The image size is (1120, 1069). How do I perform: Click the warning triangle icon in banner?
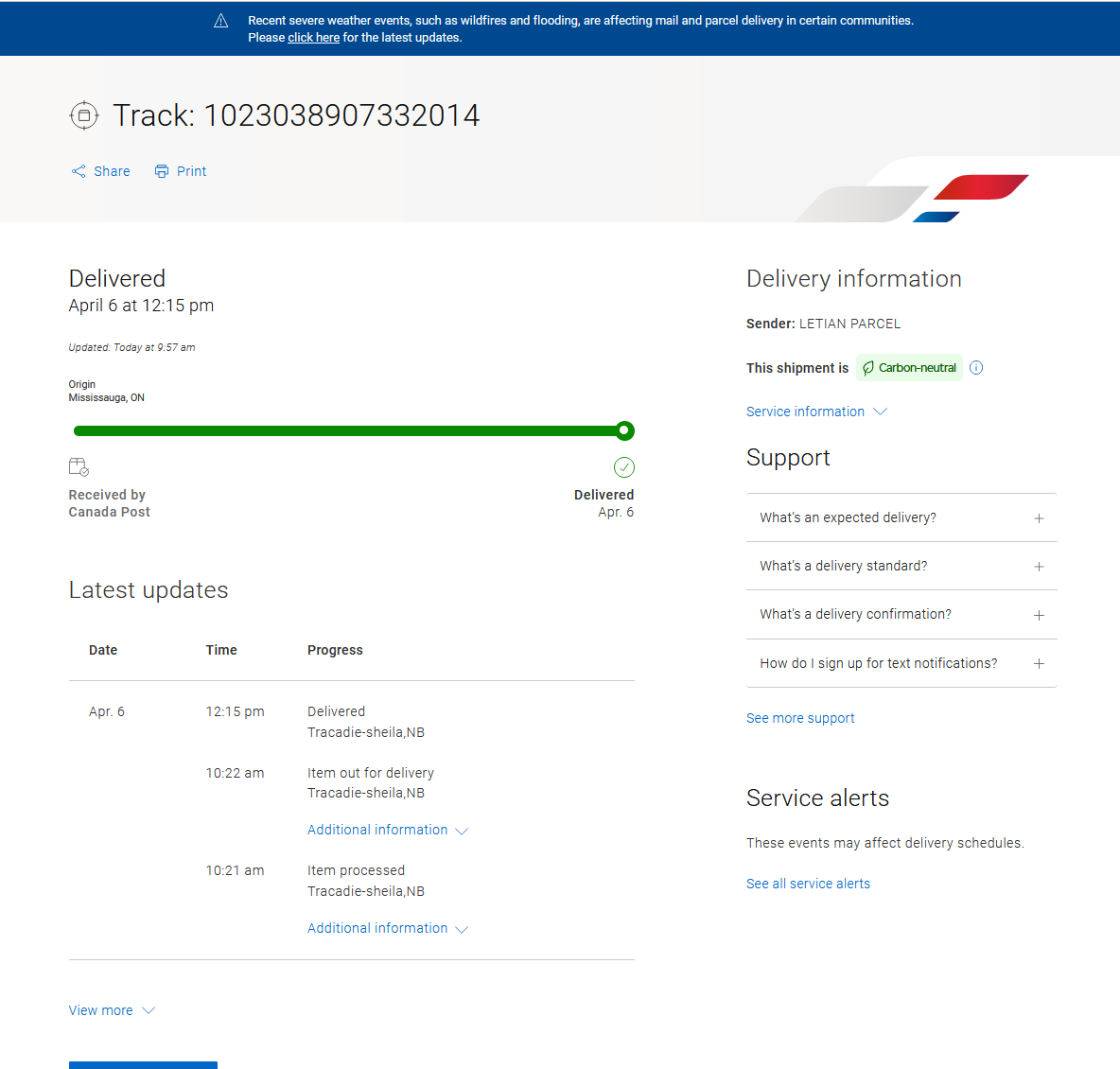coord(221,21)
